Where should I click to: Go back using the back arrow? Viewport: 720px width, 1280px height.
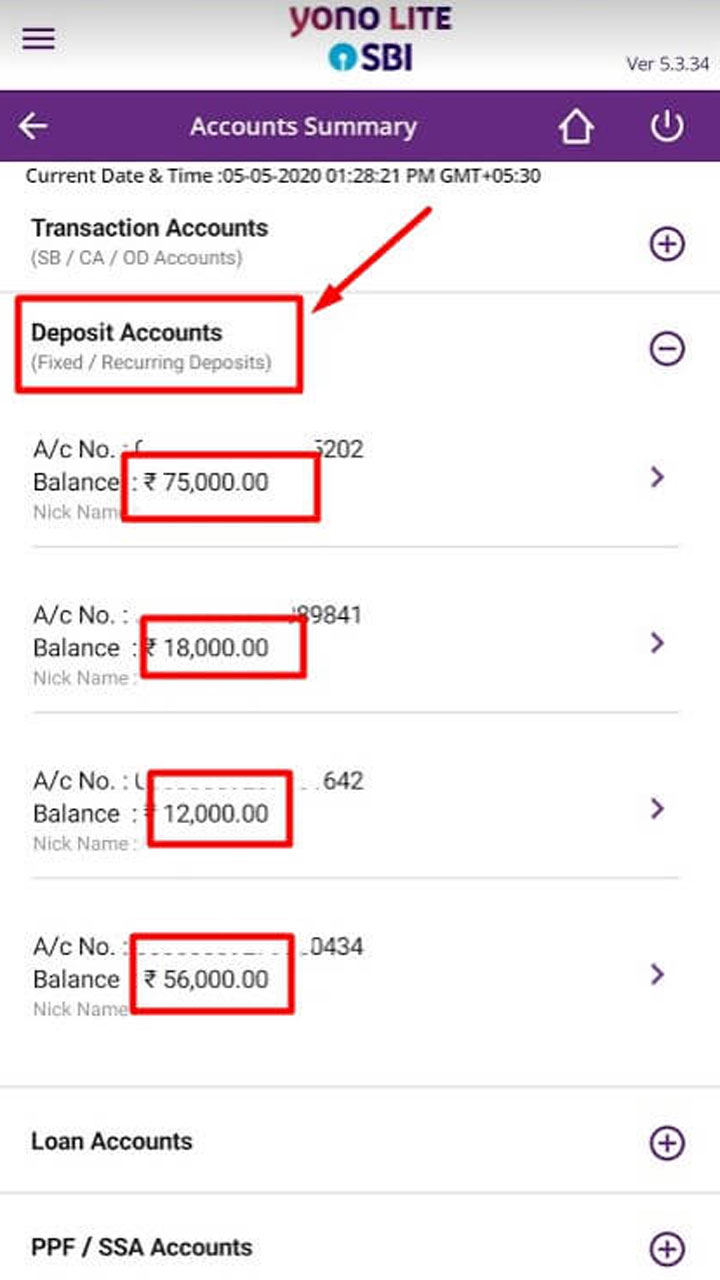[x=34, y=127]
